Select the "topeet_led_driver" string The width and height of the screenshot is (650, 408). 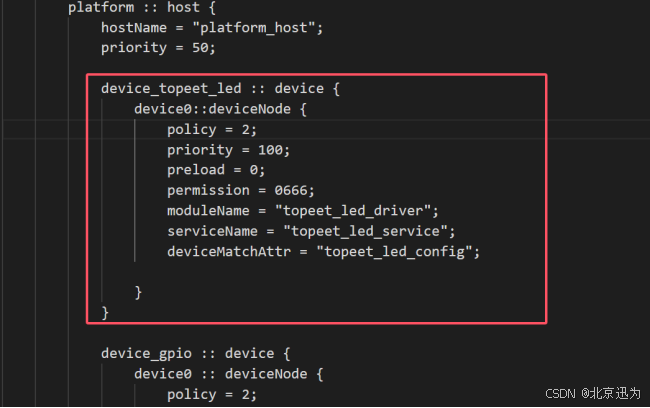click(x=358, y=210)
